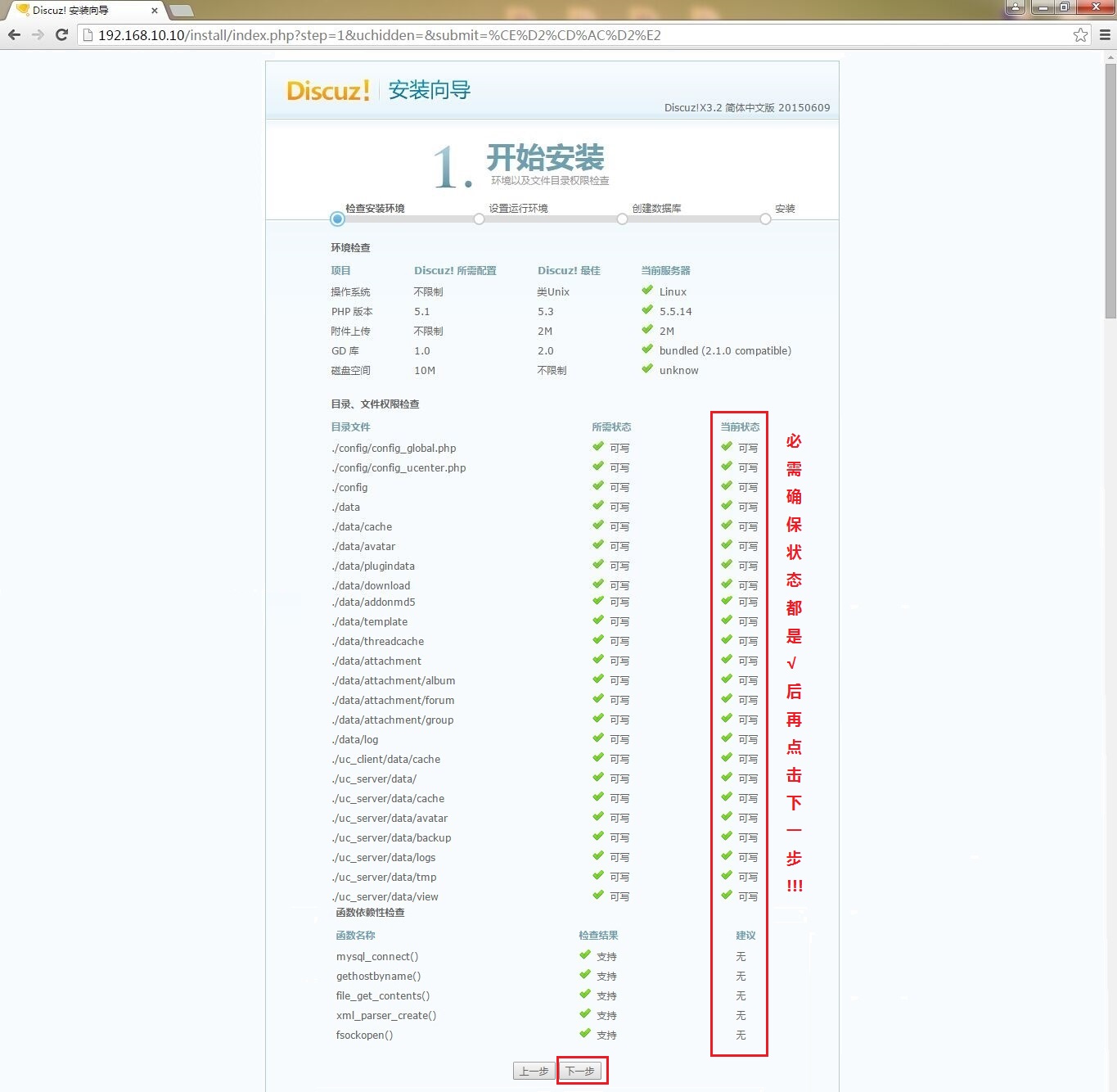Open a new tab next to Discuz tab
Image resolution: width=1117 pixels, height=1092 pixels.
coord(181,11)
